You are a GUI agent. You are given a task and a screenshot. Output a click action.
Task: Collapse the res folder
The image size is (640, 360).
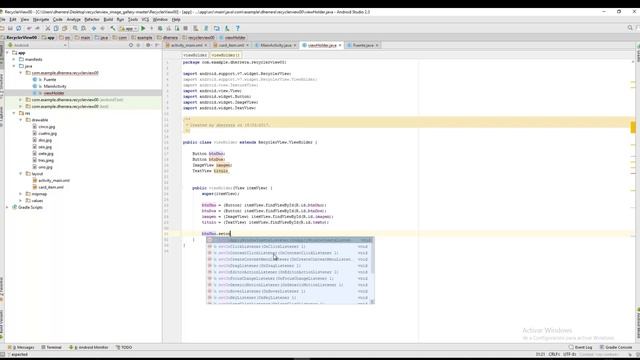[14, 113]
